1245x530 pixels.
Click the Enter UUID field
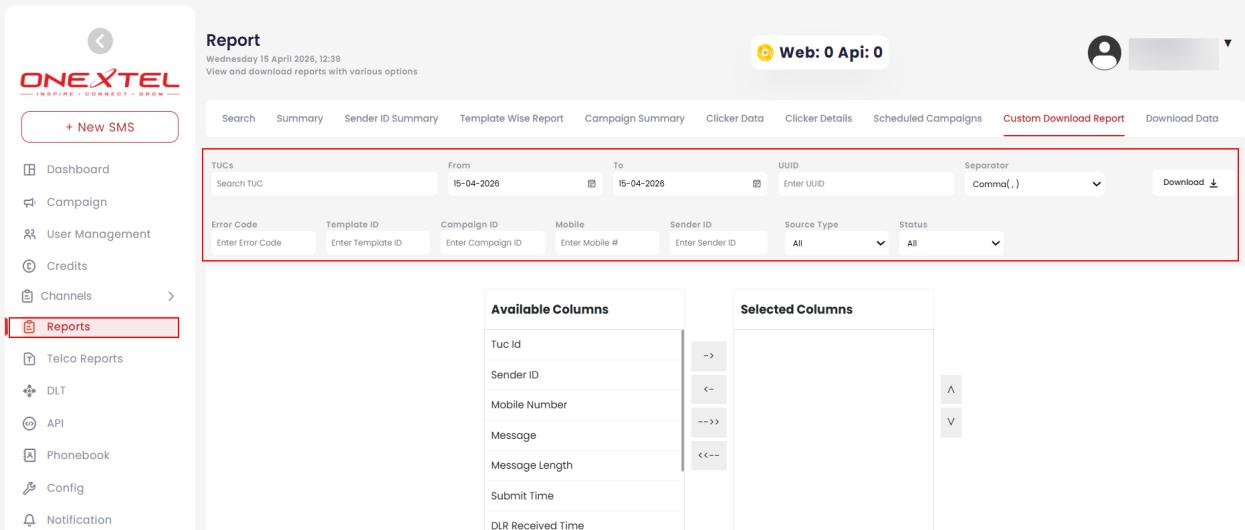click(x=866, y=184)
